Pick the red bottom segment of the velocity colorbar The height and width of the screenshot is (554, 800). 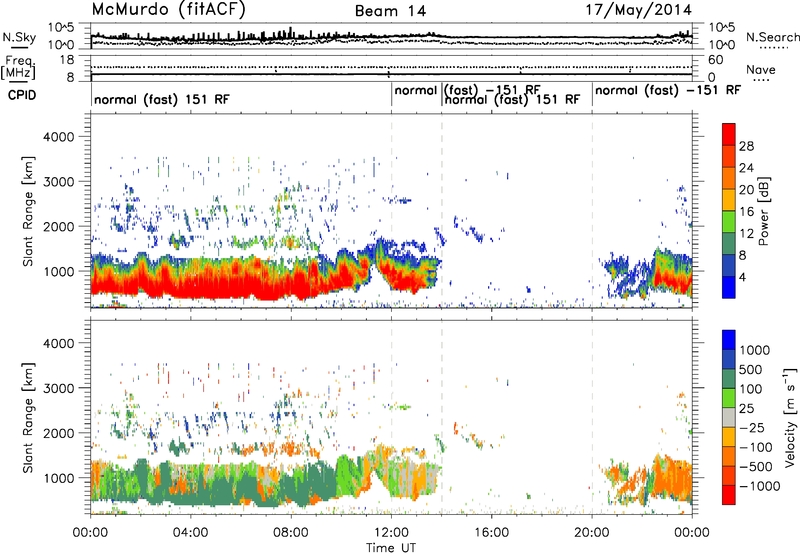click(729, 495)
